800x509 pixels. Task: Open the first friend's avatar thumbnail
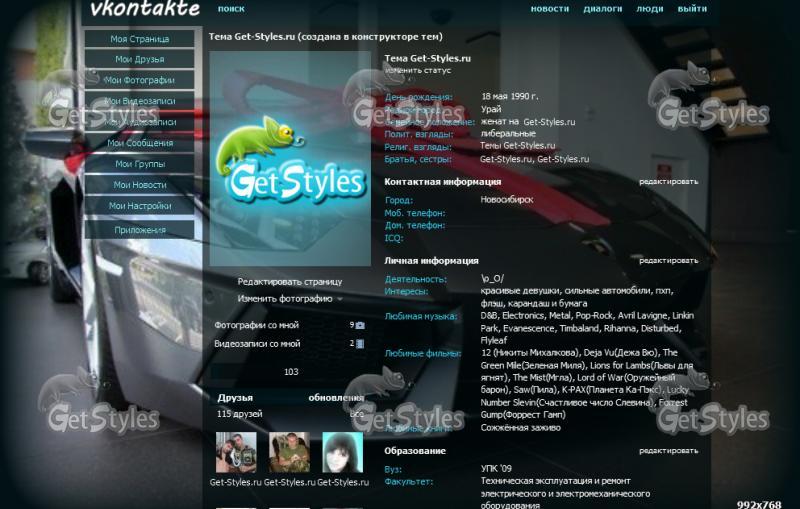(x=236, y=453)
